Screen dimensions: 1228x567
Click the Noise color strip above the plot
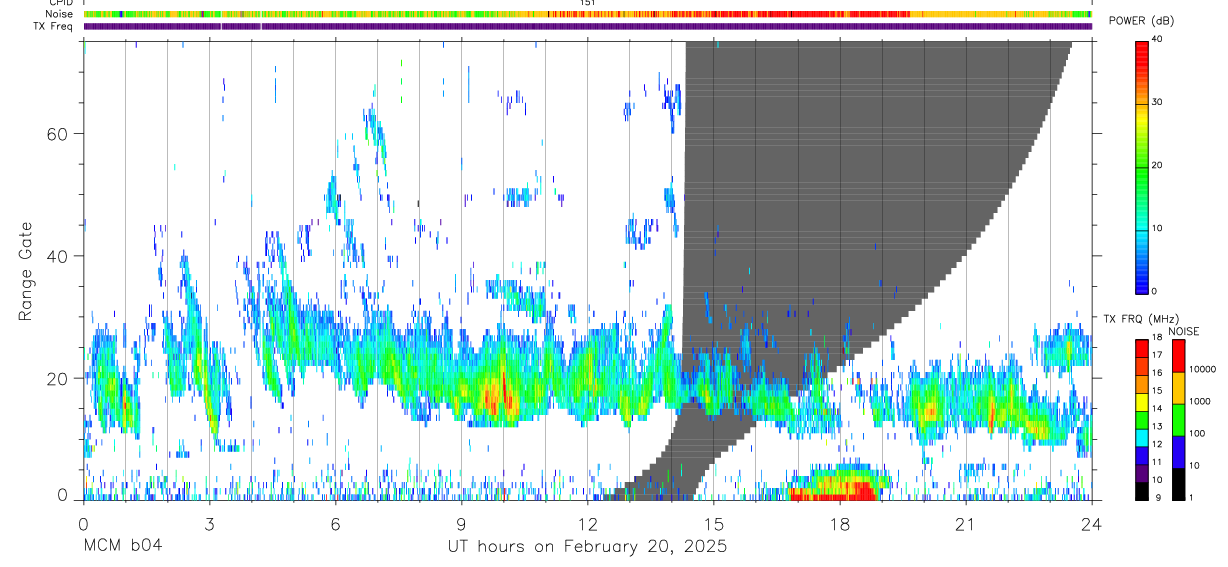coord(588,14)
